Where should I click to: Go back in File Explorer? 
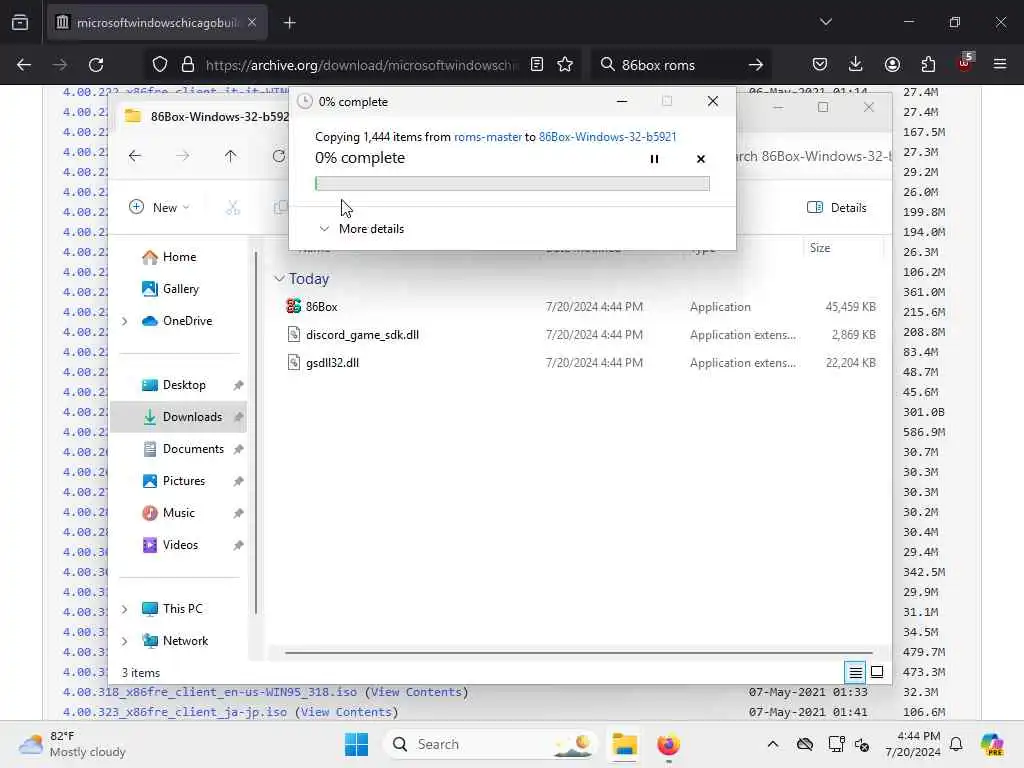(x=135, y=156)
